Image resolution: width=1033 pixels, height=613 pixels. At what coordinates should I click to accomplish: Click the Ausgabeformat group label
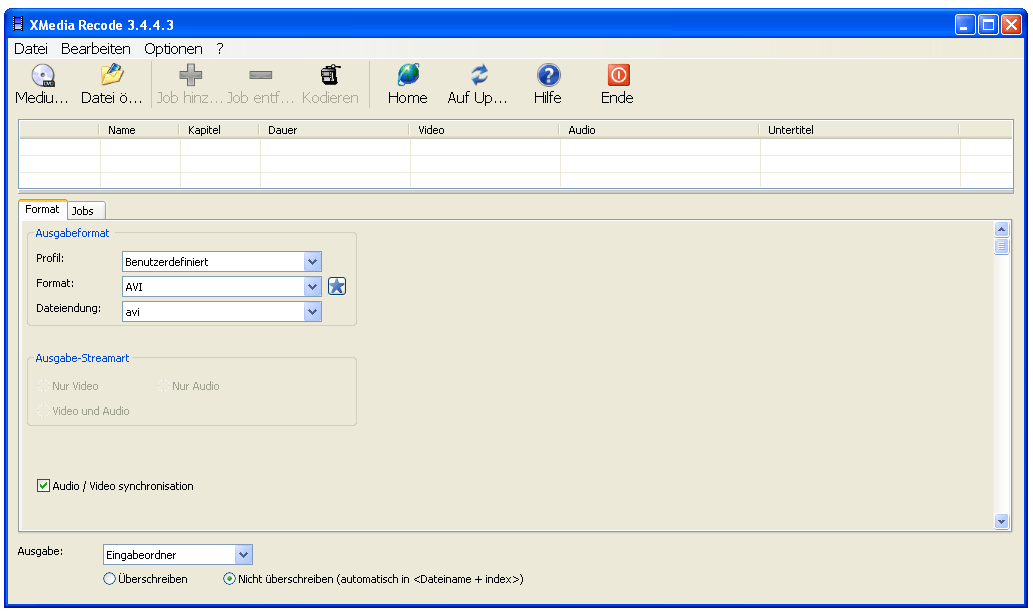click(x=72, y=233)
